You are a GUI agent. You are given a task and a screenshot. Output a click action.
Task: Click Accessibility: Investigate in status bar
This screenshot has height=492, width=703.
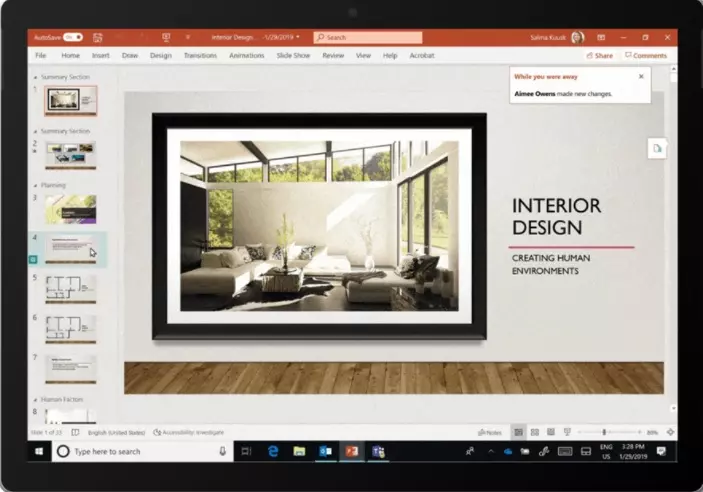[x=188, y=432]
